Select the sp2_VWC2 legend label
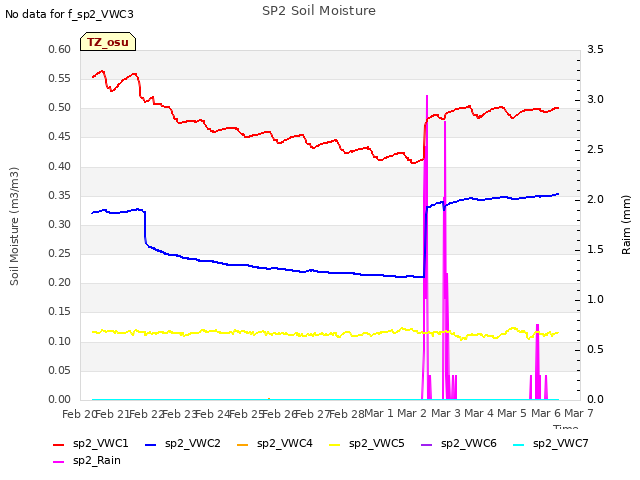The width and height of the screenshot is (640, 480). coord(193,444)
